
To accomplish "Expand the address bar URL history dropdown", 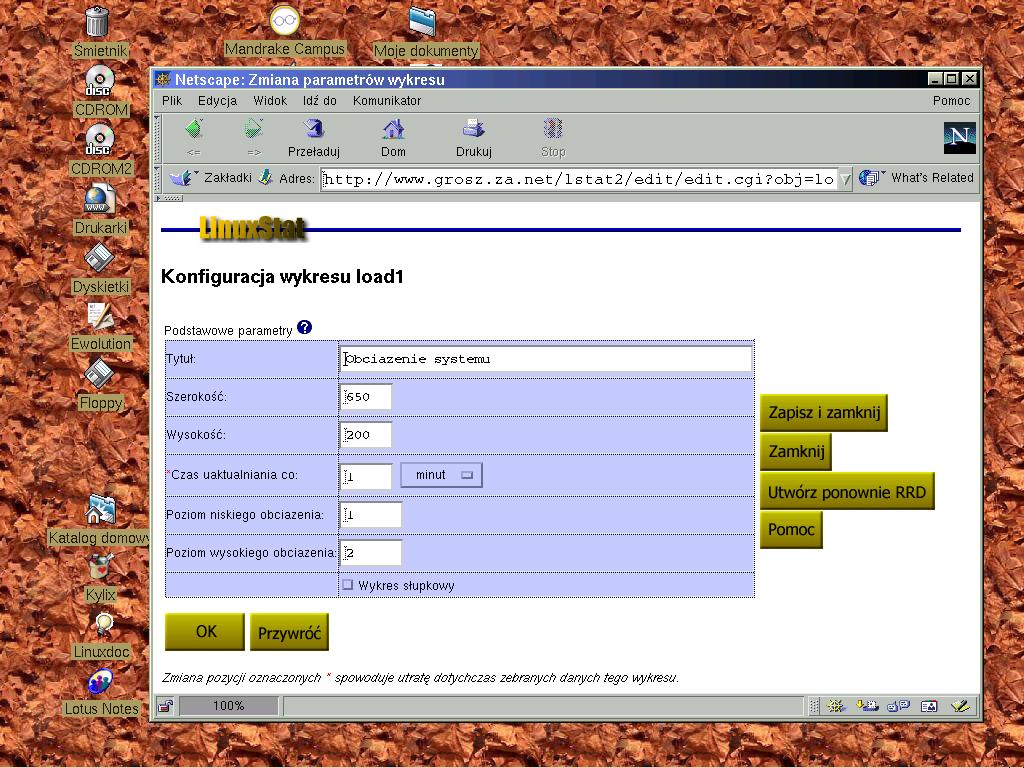I will pyautogui.click(x=845, y=179).
